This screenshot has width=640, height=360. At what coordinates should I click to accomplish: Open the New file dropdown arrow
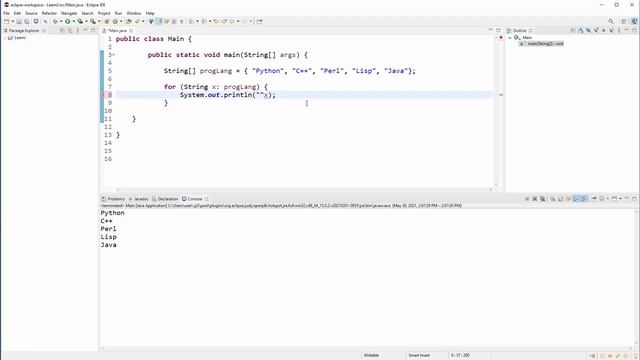(13, 21)
